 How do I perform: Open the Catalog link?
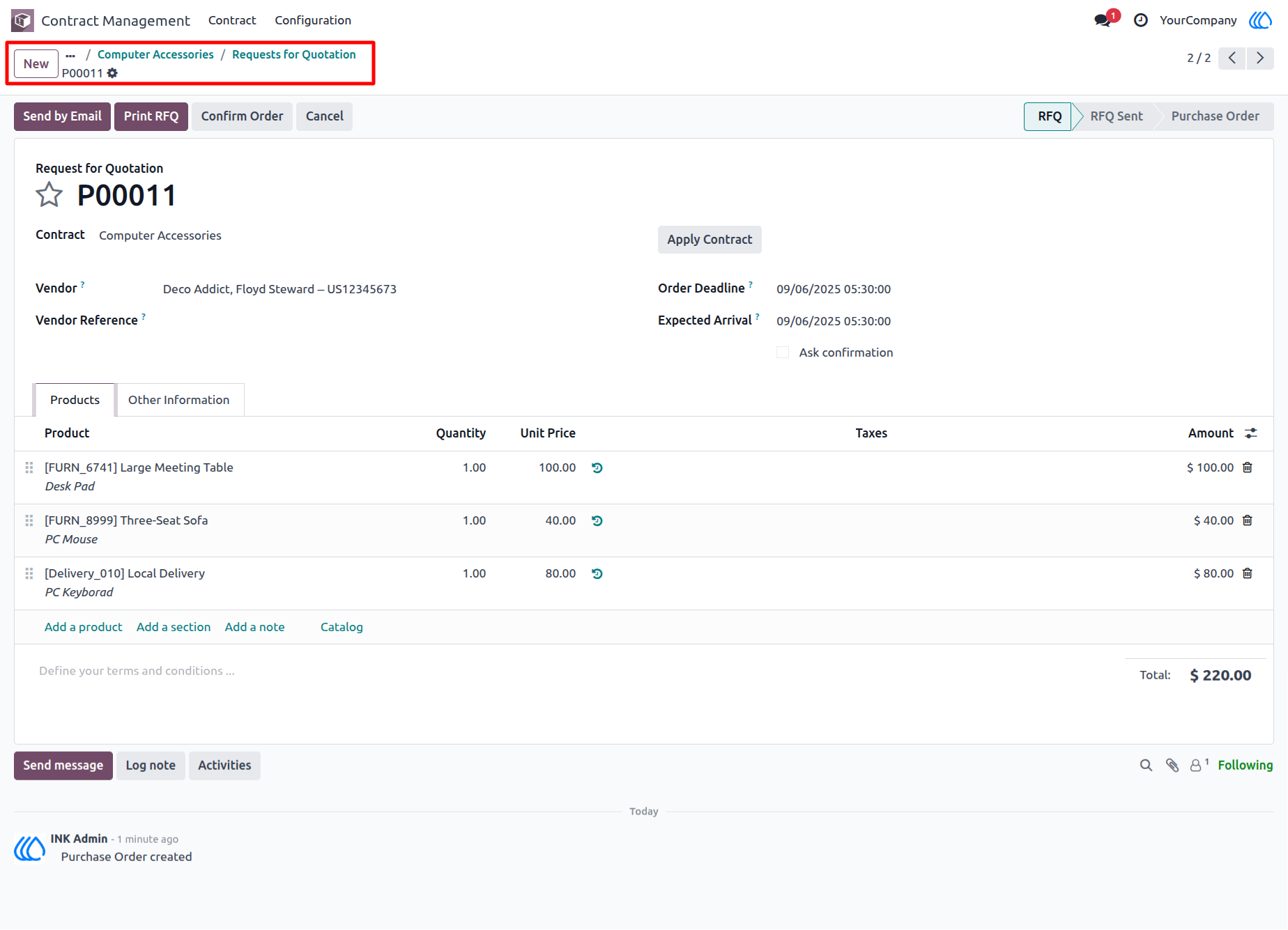(342, 627)
